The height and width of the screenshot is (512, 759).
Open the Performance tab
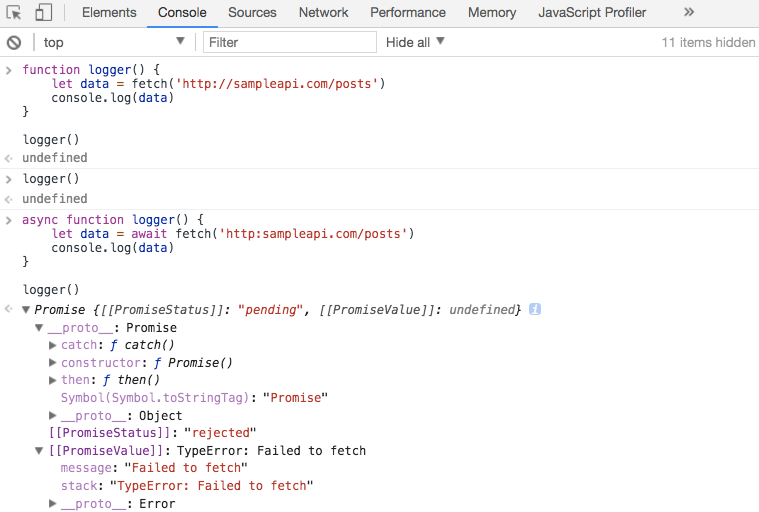(408, 13)
